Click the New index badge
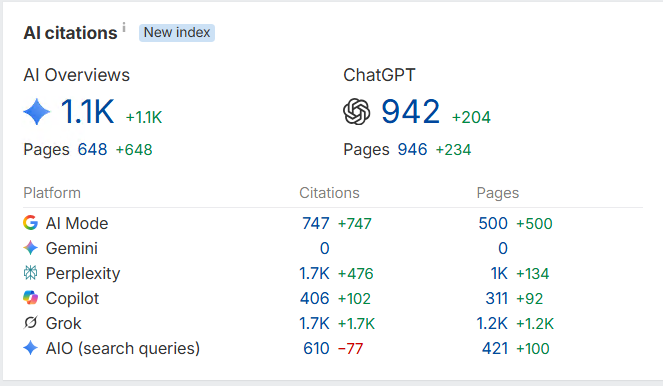Image resolution: width=663 pixels, height=386 pixels. coord(177,33)
